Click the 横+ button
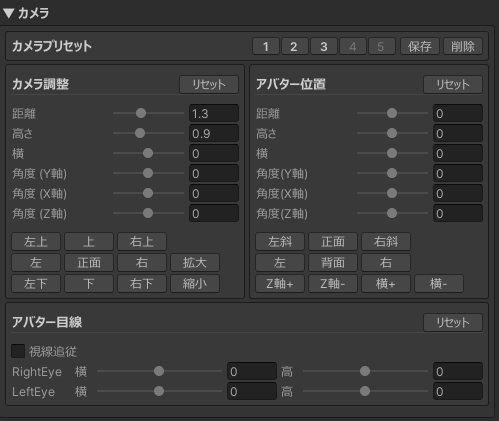499x421 pixels. tap(386, 284)
